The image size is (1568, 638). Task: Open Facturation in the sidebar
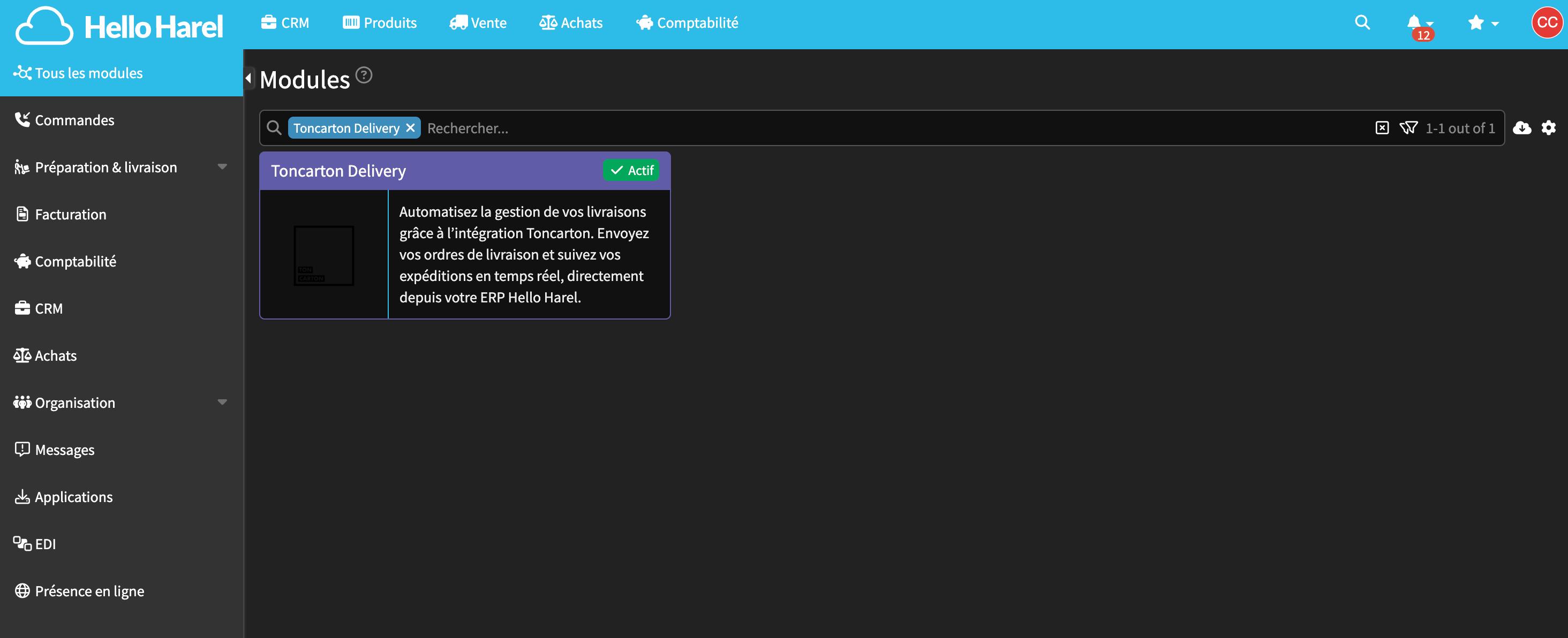(x=122, y=214)
